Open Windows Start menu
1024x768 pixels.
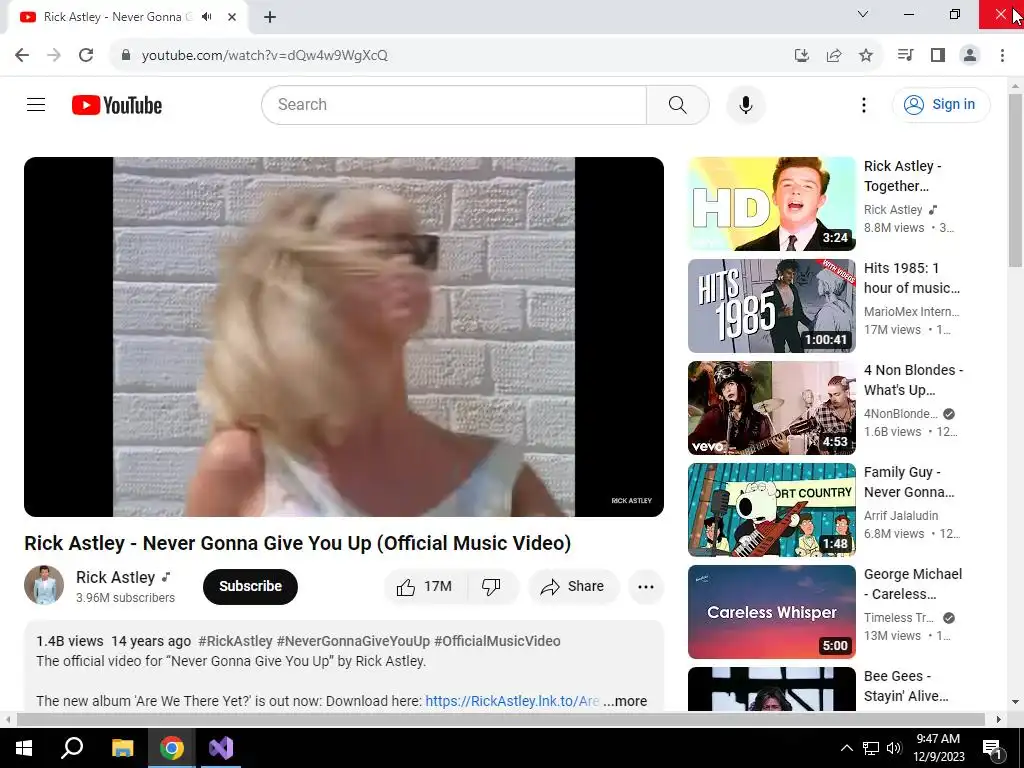(24, 748)
